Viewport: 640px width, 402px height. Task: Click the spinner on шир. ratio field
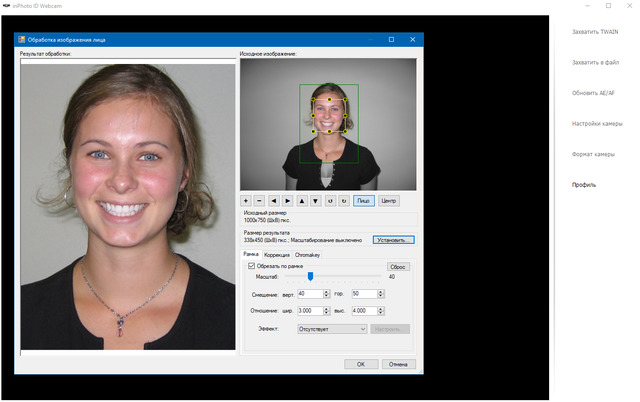328,310
